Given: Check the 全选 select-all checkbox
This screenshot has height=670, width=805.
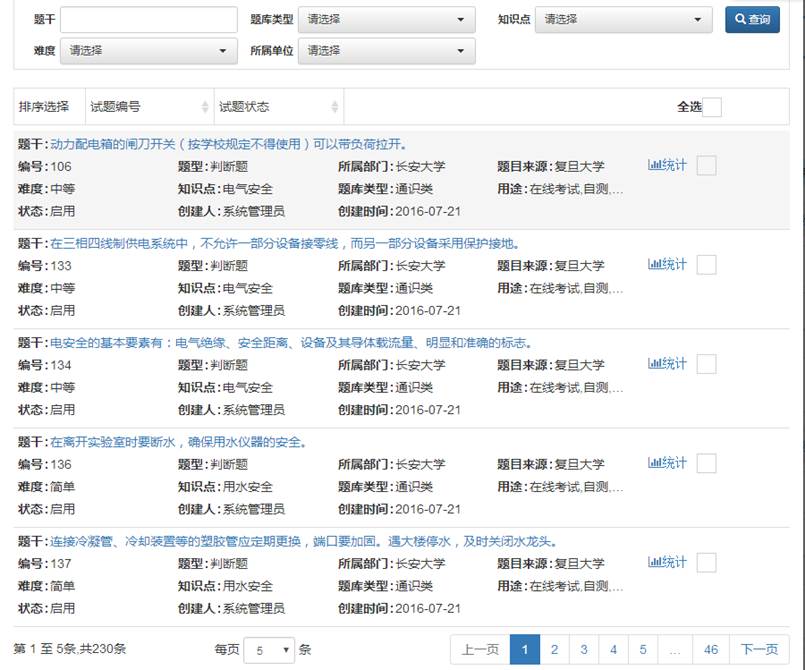Looking at the screenshot, I should coord(712,107).
